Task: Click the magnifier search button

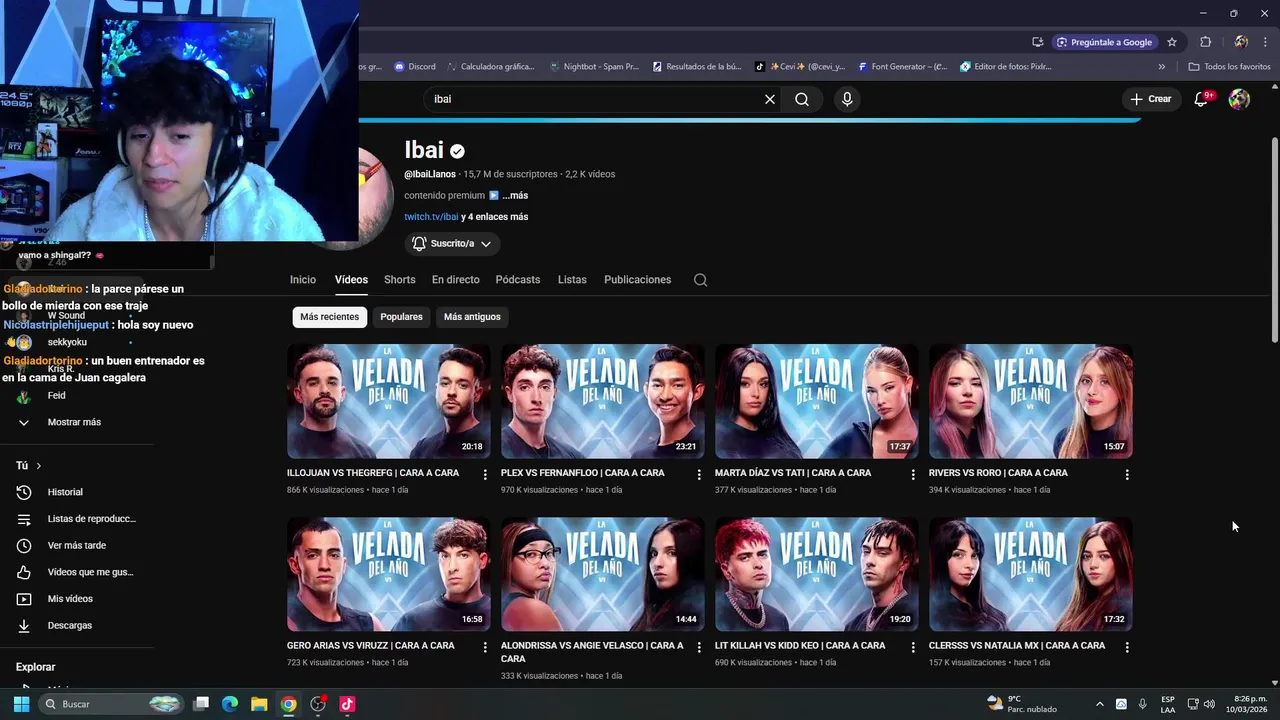Action: tap(802, 99)
